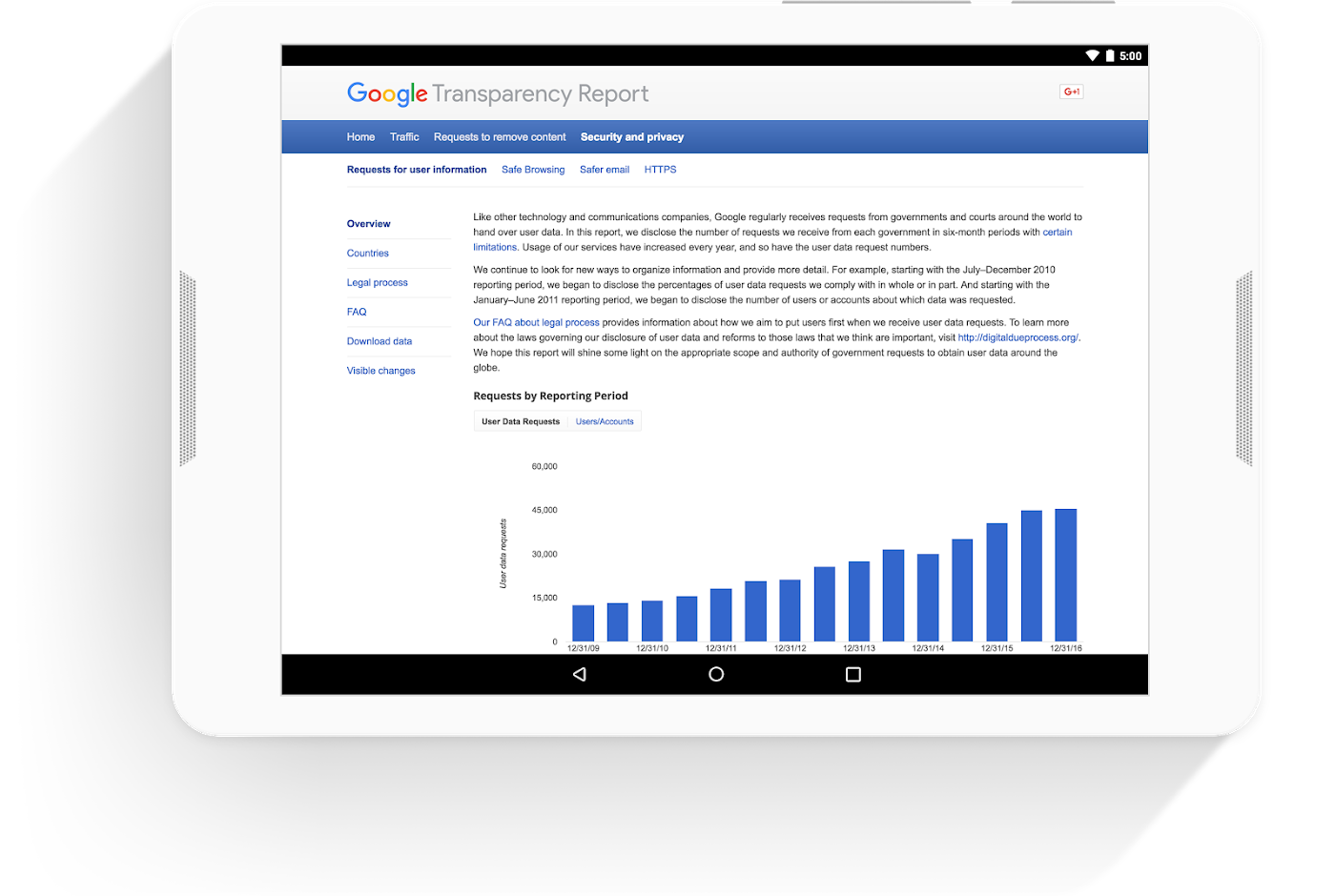The image size is (1335, 896).
Task: Click the '5:00' clock in status bar
Action: (x=1131, y=56)
